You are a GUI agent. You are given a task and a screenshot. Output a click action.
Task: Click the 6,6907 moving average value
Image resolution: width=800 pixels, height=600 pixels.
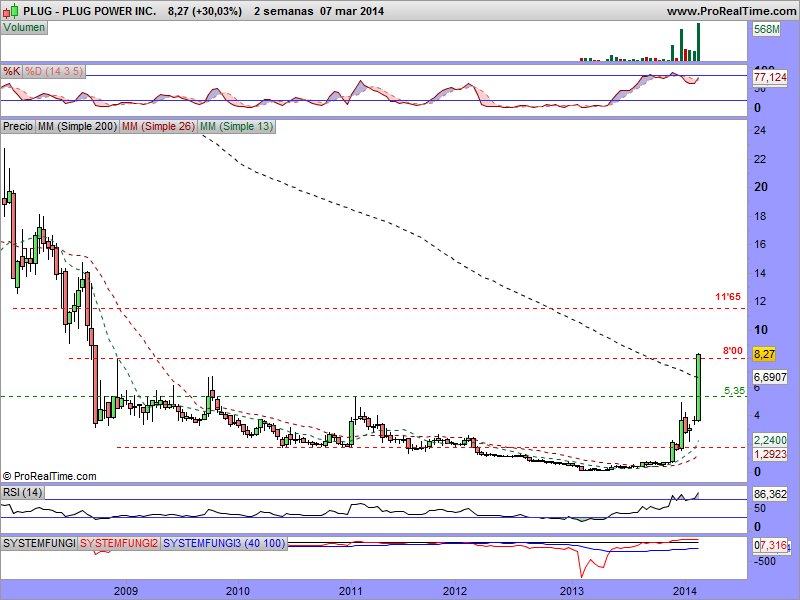pyautogui.click(x=770, y=377)
